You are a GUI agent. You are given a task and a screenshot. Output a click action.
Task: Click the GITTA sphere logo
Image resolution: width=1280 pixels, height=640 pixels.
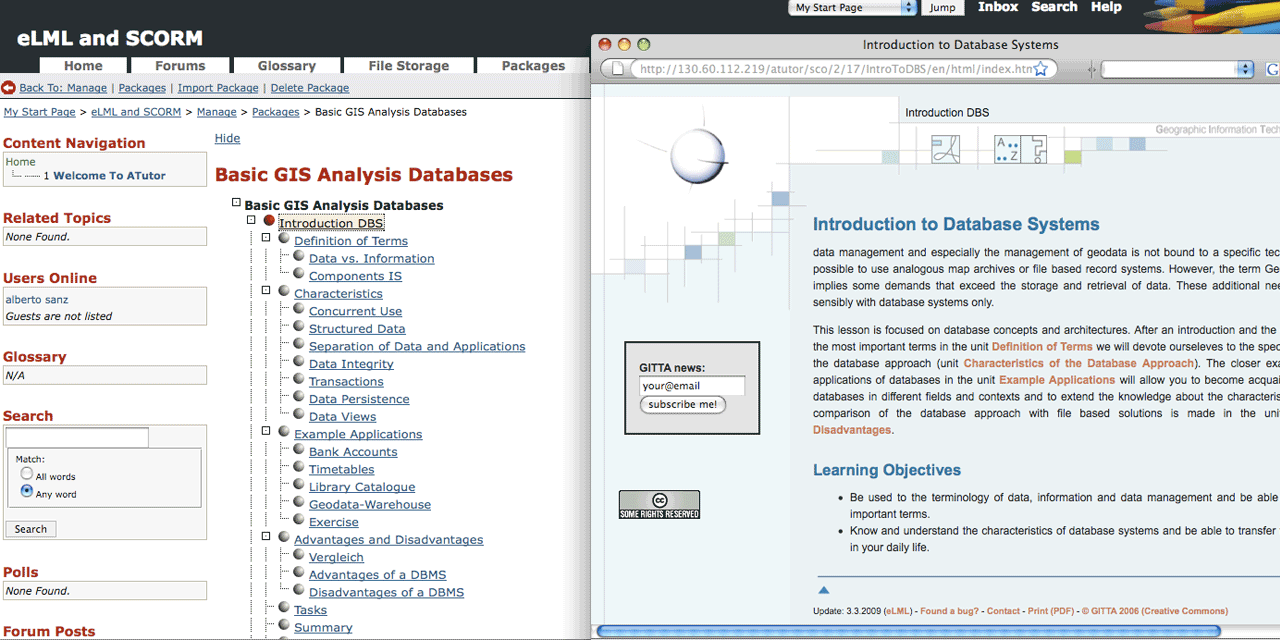coord(696,155)
